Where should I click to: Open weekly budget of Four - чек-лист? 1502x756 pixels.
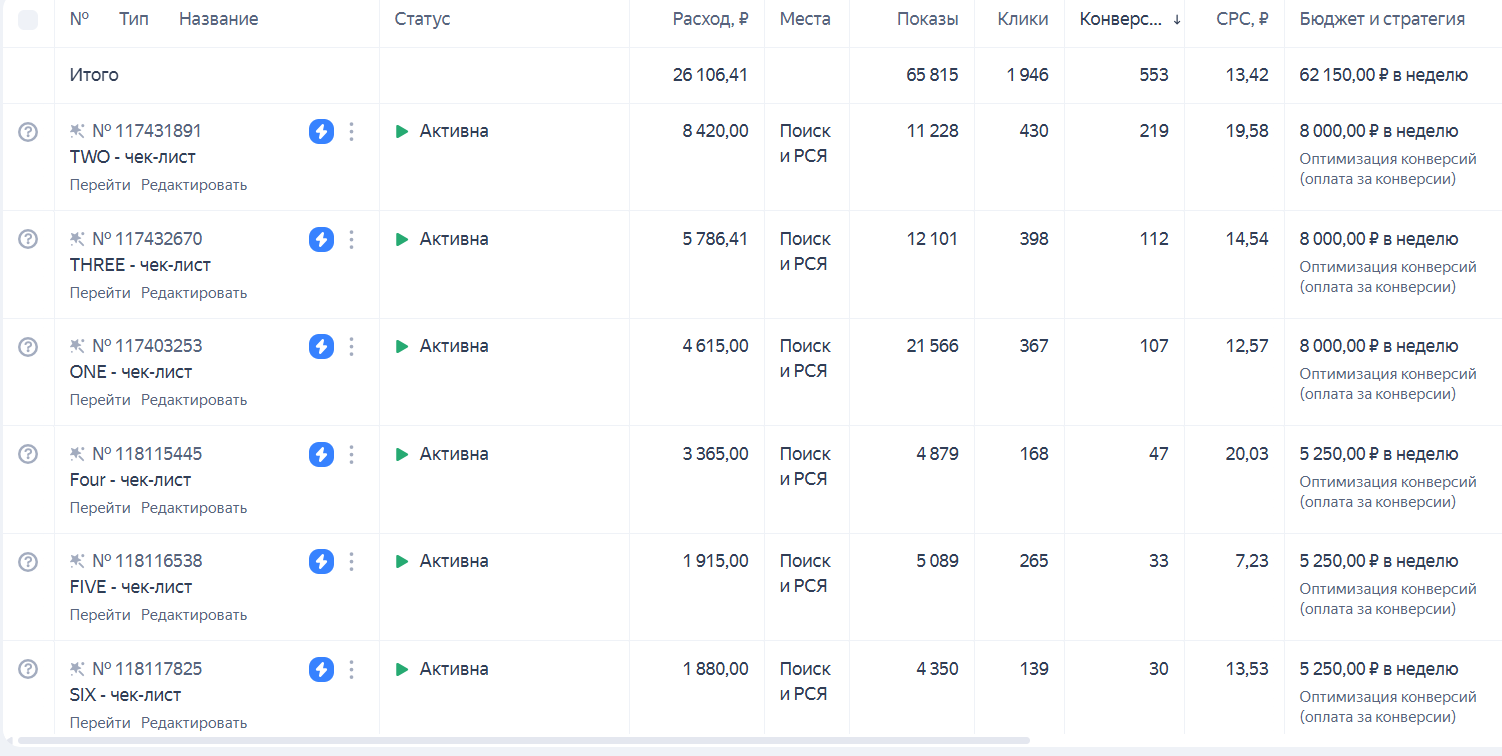tap(1378, 454)
